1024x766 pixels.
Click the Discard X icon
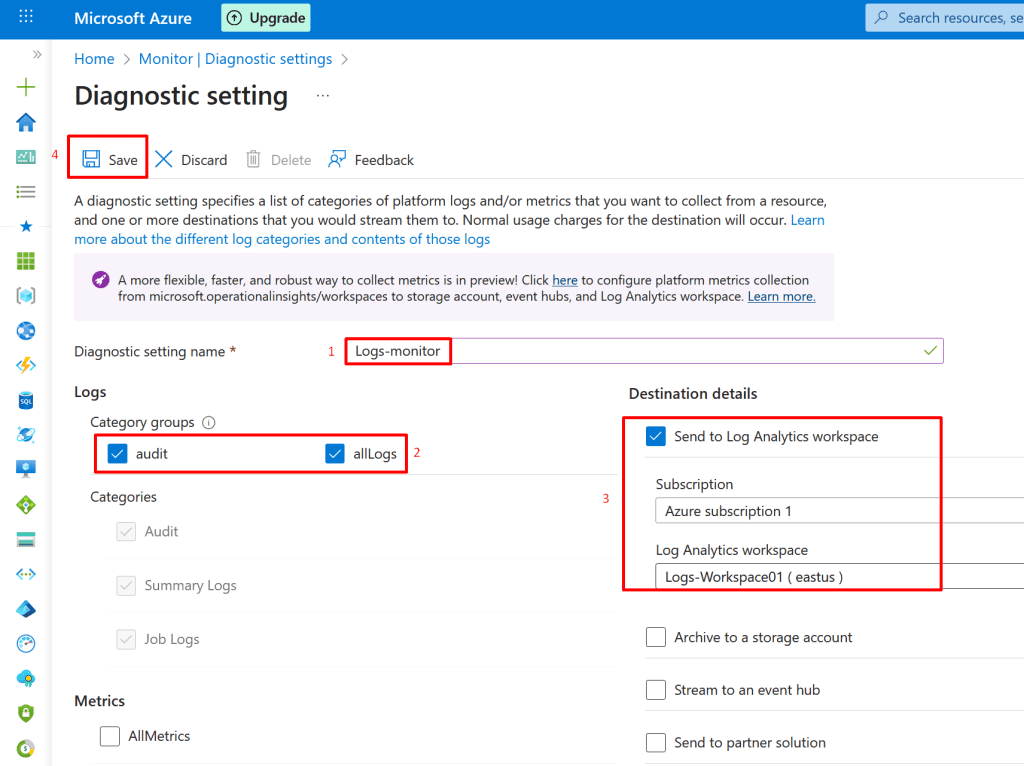click(164, 159)
